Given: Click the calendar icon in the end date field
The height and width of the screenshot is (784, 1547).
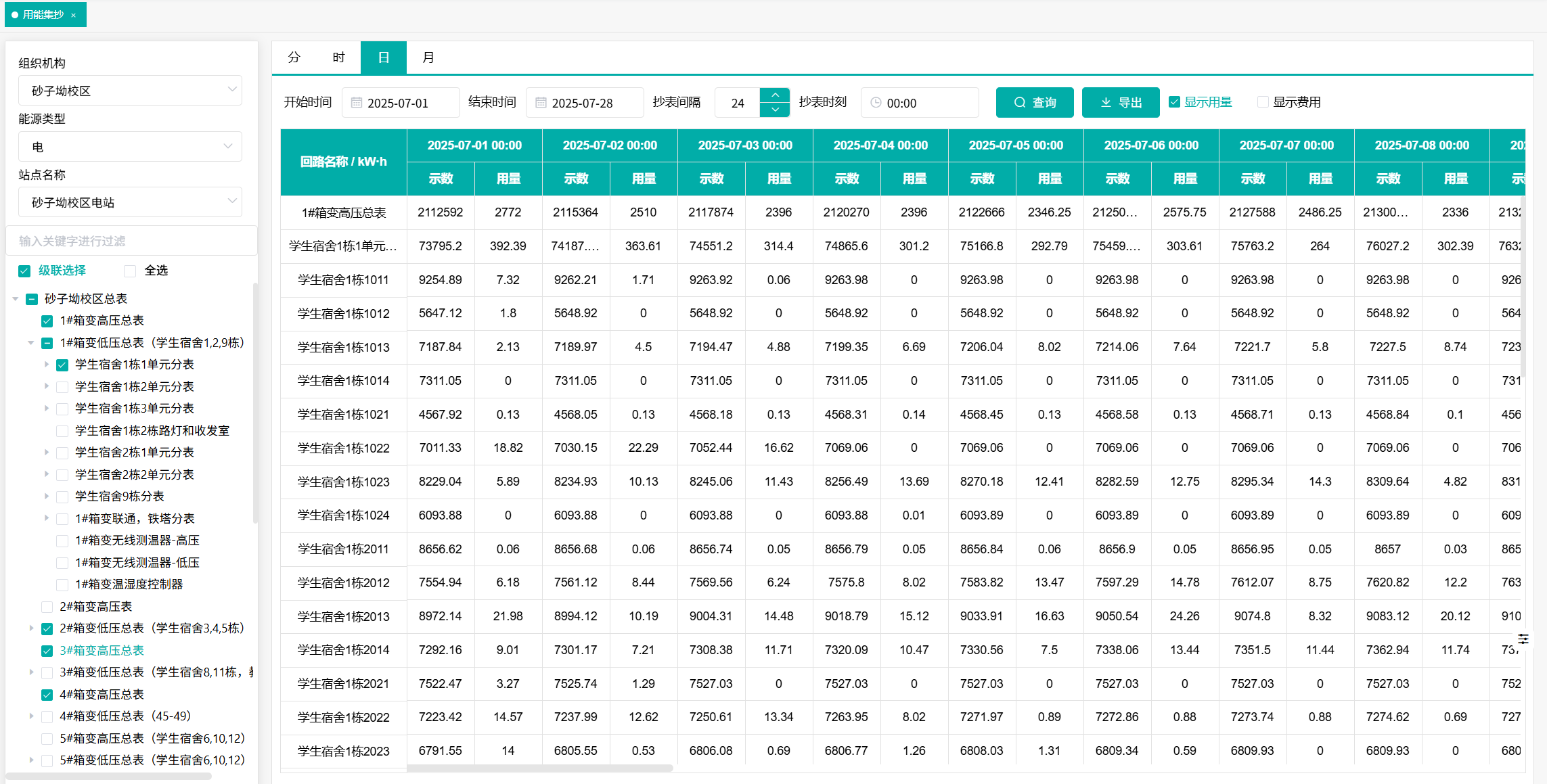Looking at the screenshot, I should click(541, 103).
